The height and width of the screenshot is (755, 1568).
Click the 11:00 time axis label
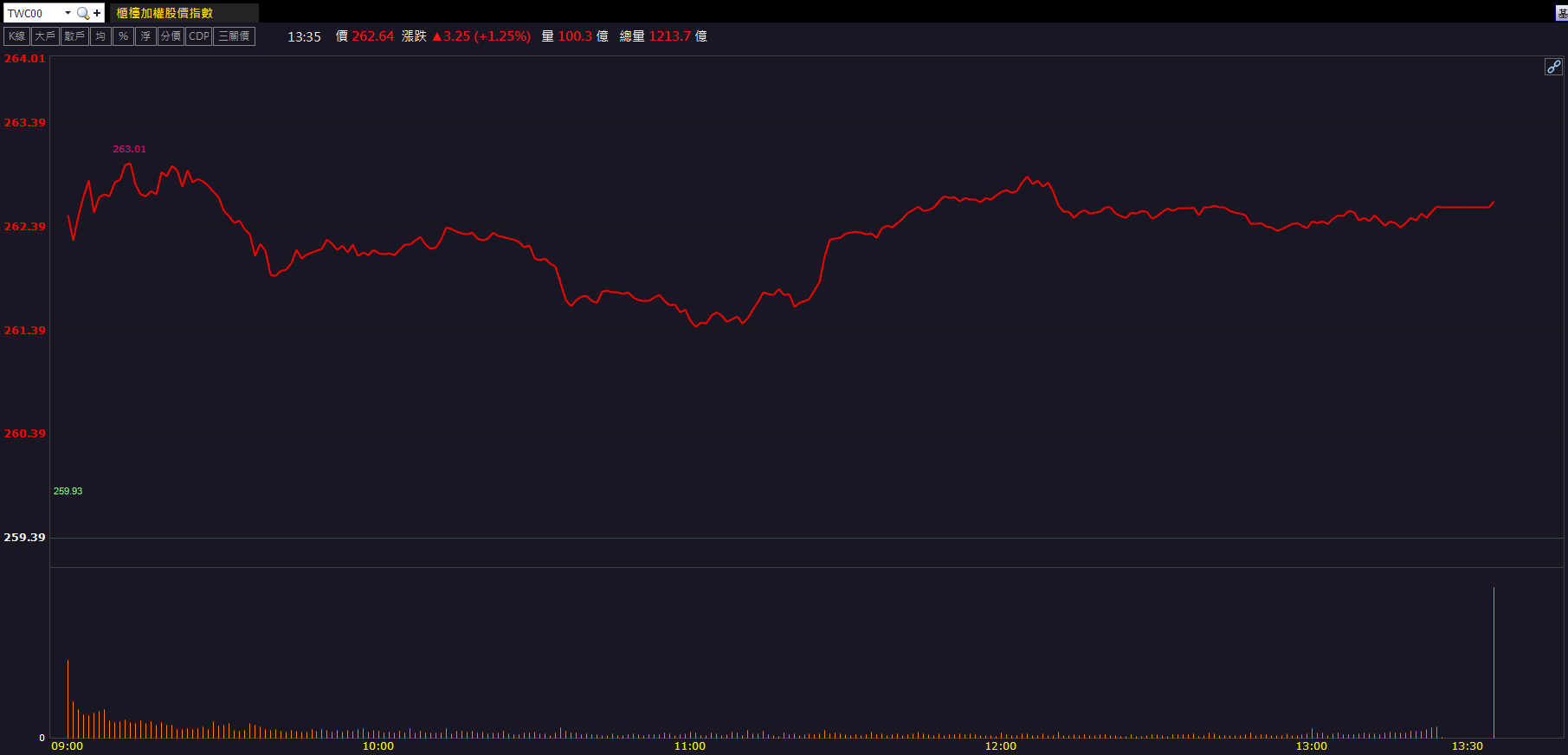tap(689, 745)
